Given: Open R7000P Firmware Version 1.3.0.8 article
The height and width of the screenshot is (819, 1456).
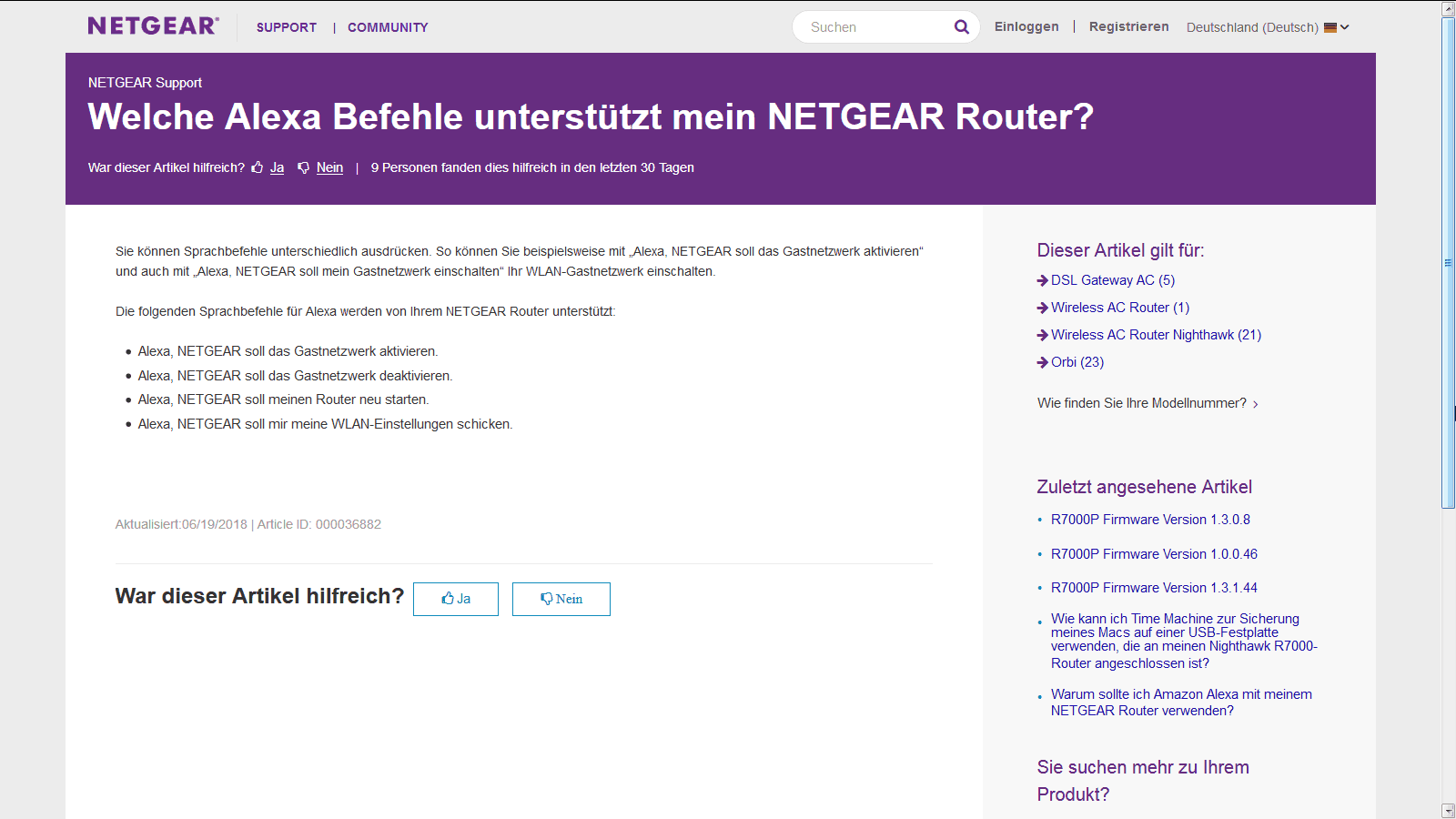Looking at the screenshot, I should 1150,520.
